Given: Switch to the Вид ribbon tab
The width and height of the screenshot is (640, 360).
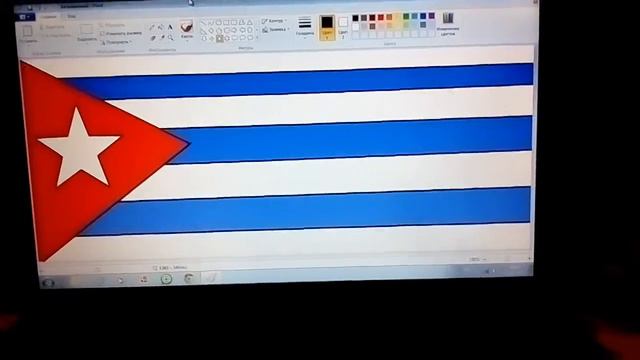Looking at the screenshot, I should (71, 17).
